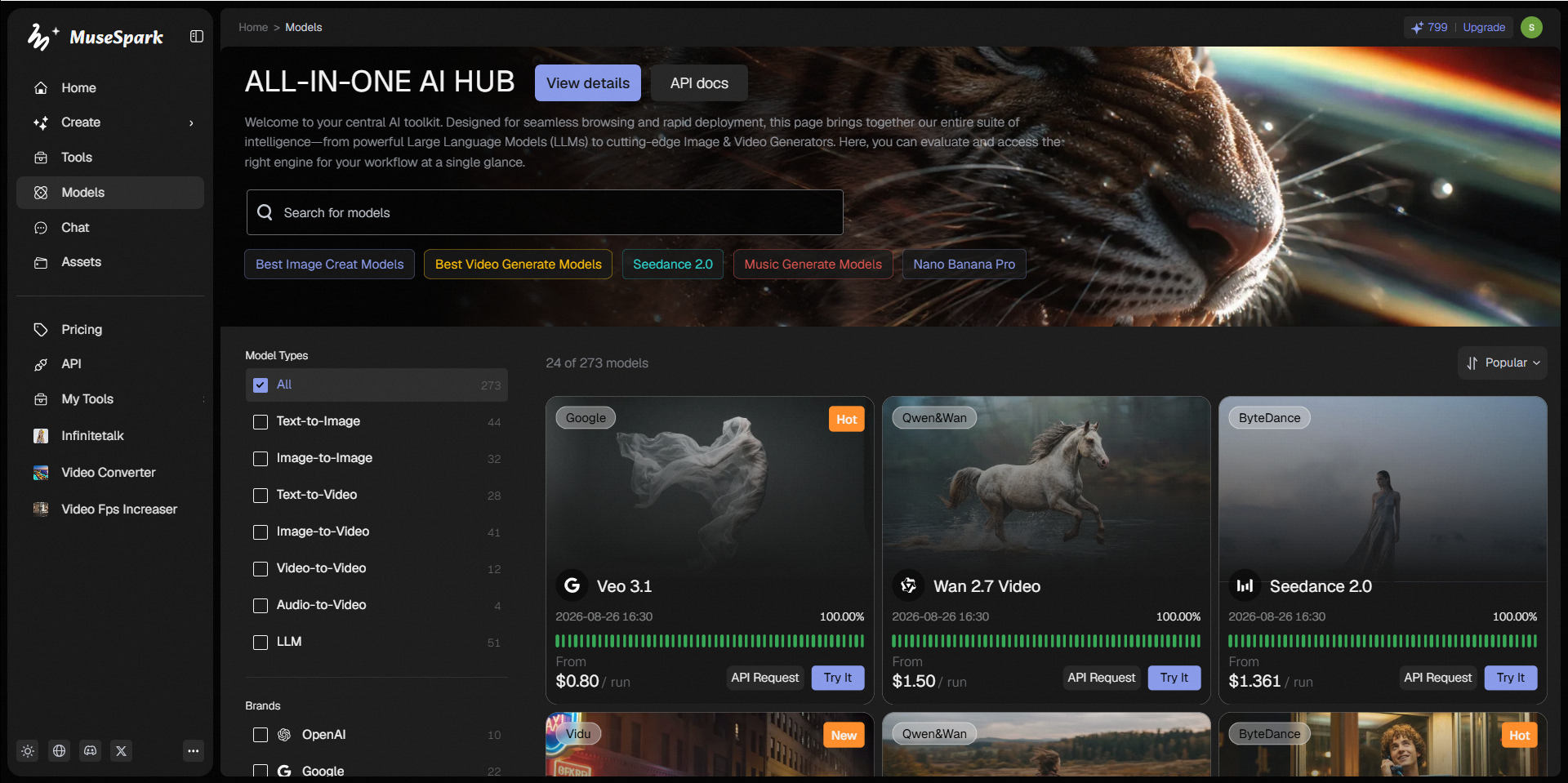Focus the Search for models field
This screenshot has width=1568, height=783.
tap(545, 212)
